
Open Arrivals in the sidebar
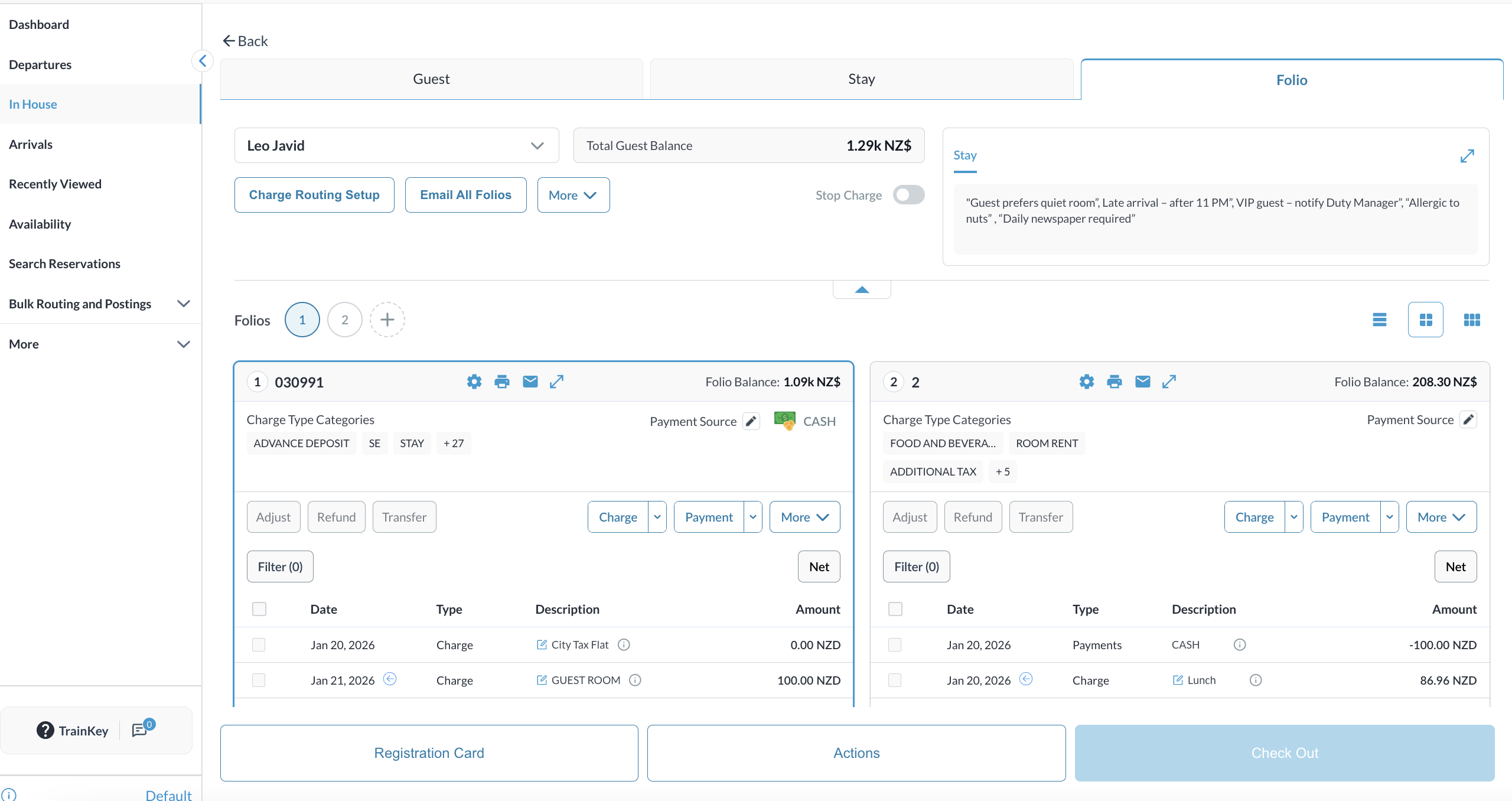[x=31, y=144]
